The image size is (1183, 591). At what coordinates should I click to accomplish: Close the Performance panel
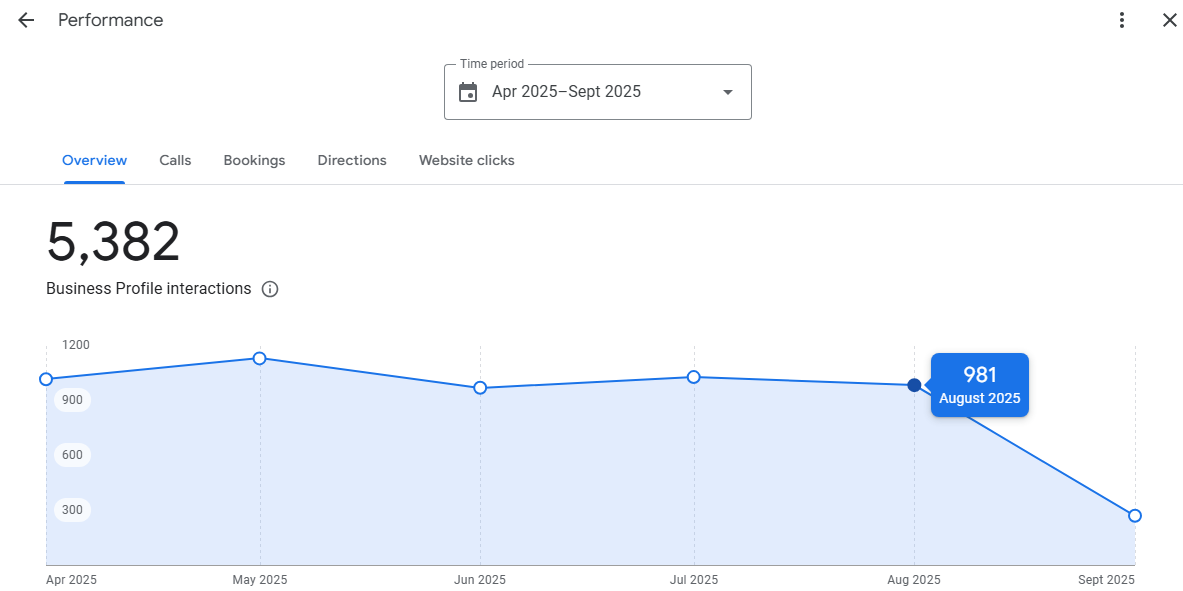(1169, 20)
